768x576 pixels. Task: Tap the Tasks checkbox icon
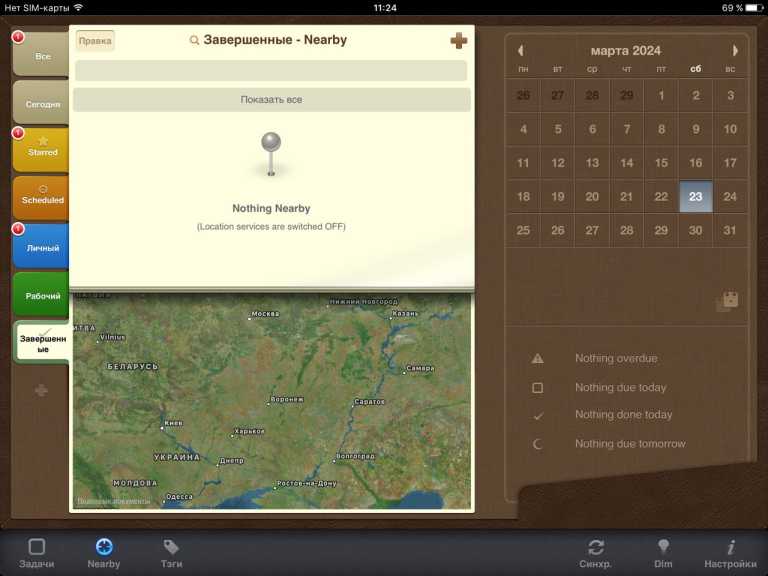click(x=37, y=547)
